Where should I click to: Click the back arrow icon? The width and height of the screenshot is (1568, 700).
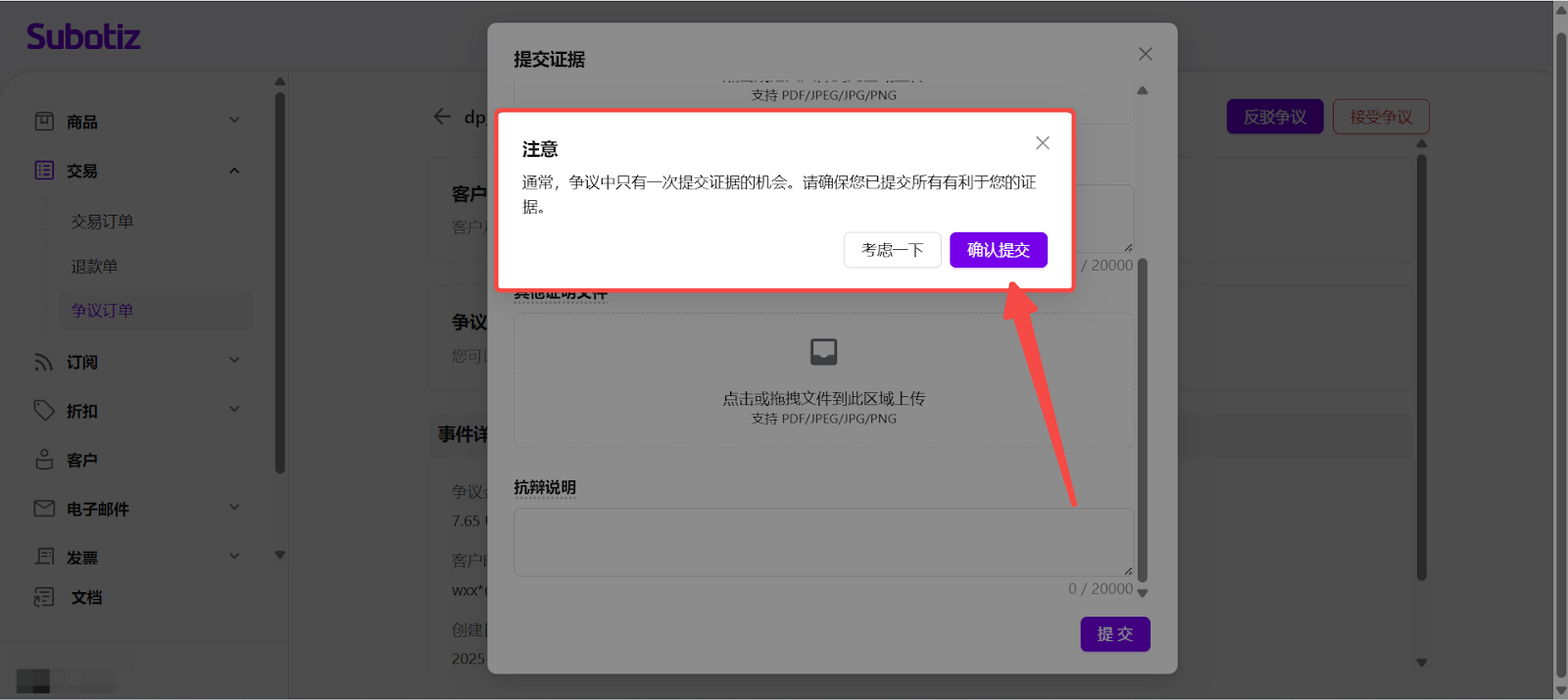click(442, 117)
